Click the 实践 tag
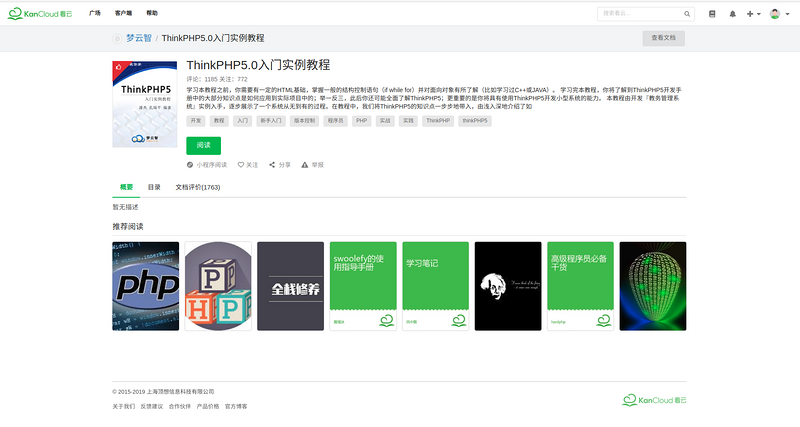This screenshot has height=427, width=800. pos(408,121)
